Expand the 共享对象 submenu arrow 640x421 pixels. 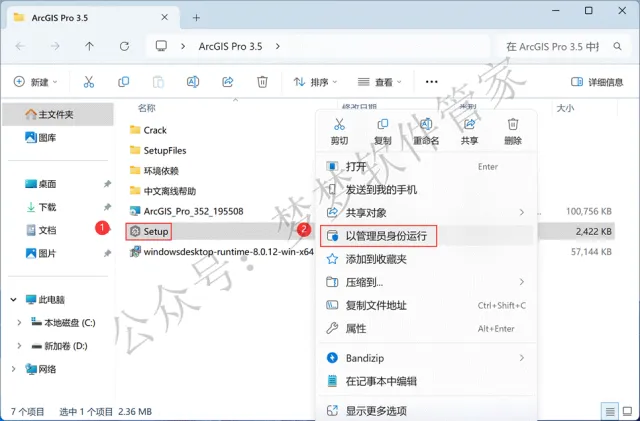click(522, 212)
